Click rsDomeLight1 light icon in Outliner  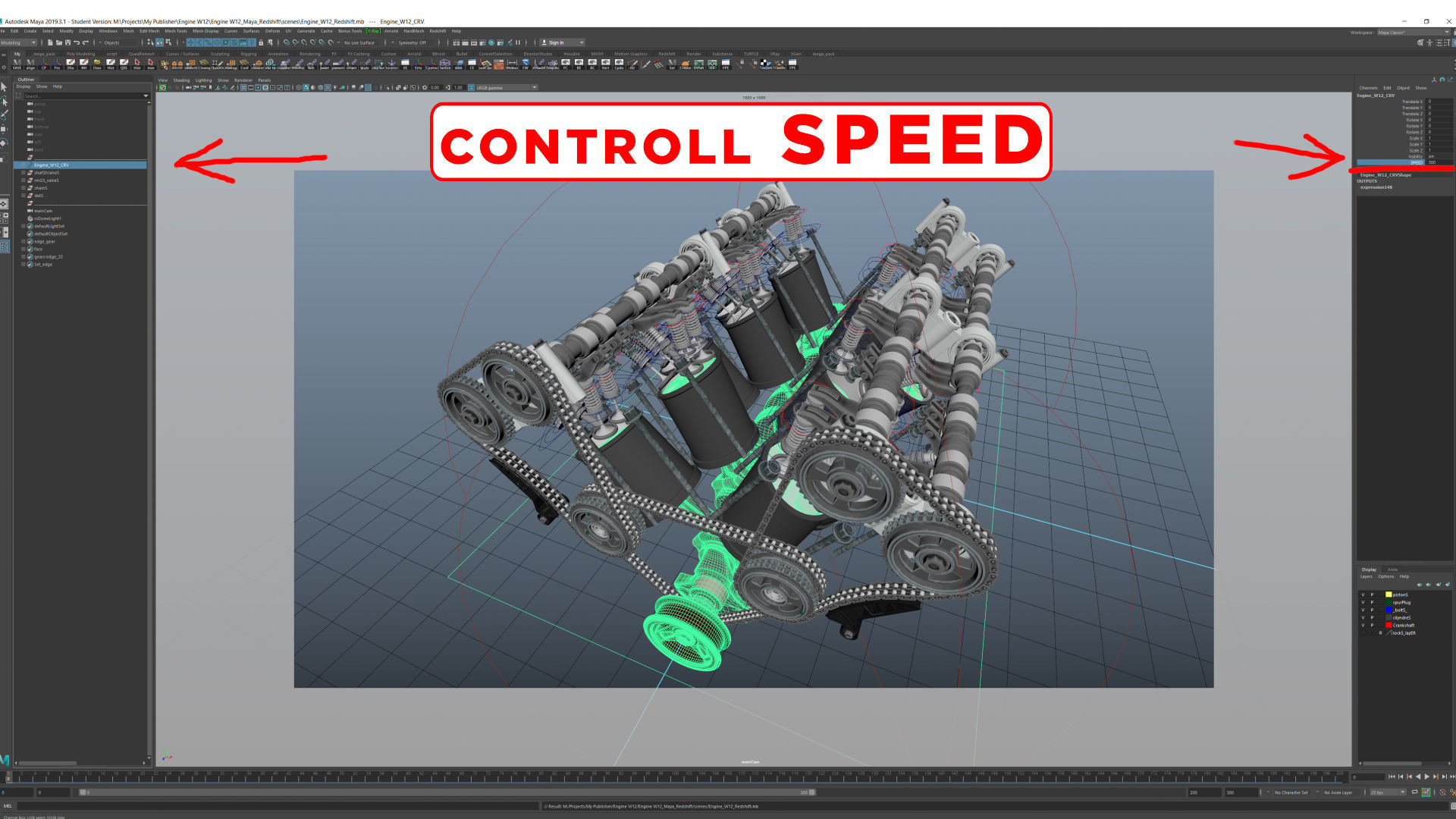30,218
